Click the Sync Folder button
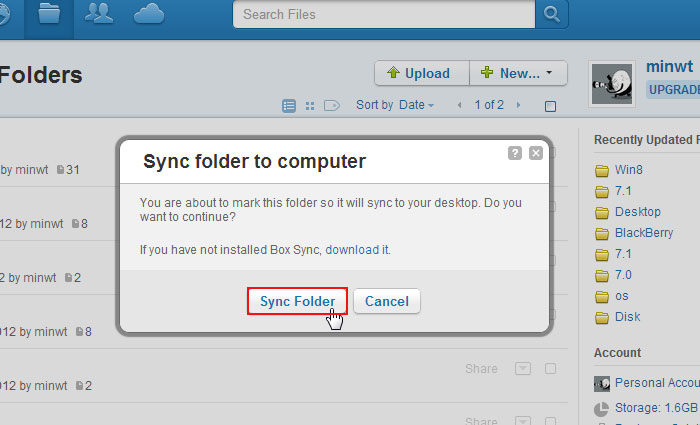Screen dimensions: 700x425 point(297,301)
